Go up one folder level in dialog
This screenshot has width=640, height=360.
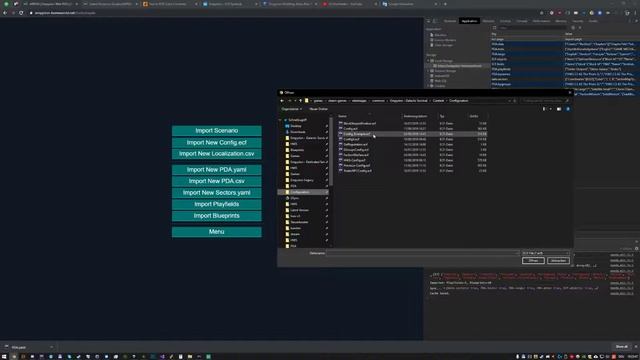pos(300,101)
